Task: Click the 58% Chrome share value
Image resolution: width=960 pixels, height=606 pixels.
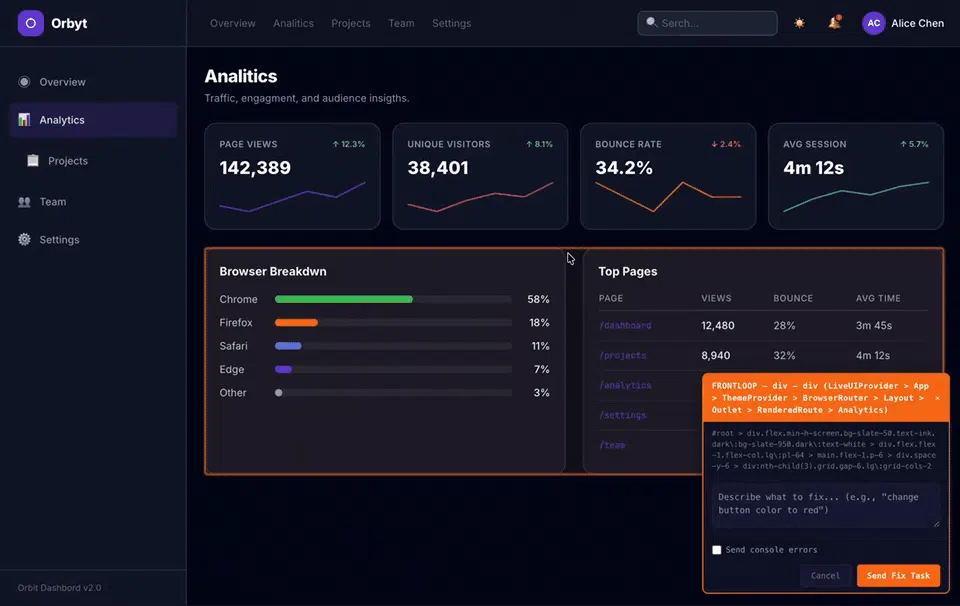Action: (538, 299)
